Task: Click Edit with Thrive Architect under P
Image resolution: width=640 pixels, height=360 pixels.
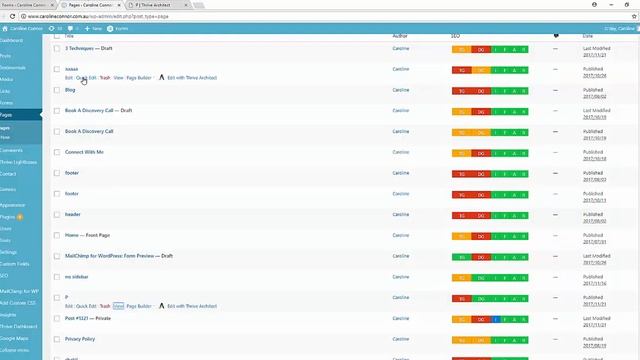Action: [192, 306]
